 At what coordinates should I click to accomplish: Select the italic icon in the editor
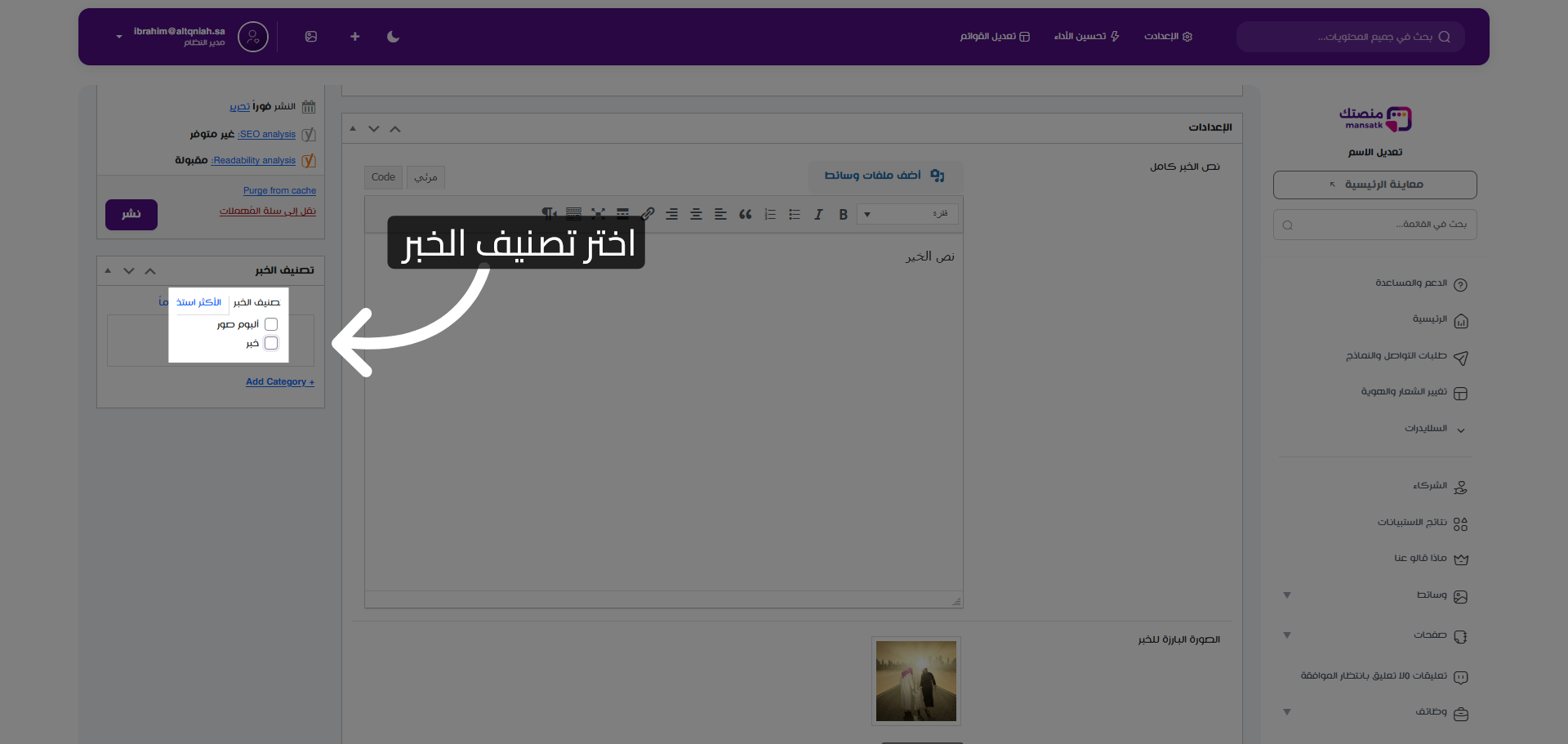pyautogui.click(x=818, y=214)
